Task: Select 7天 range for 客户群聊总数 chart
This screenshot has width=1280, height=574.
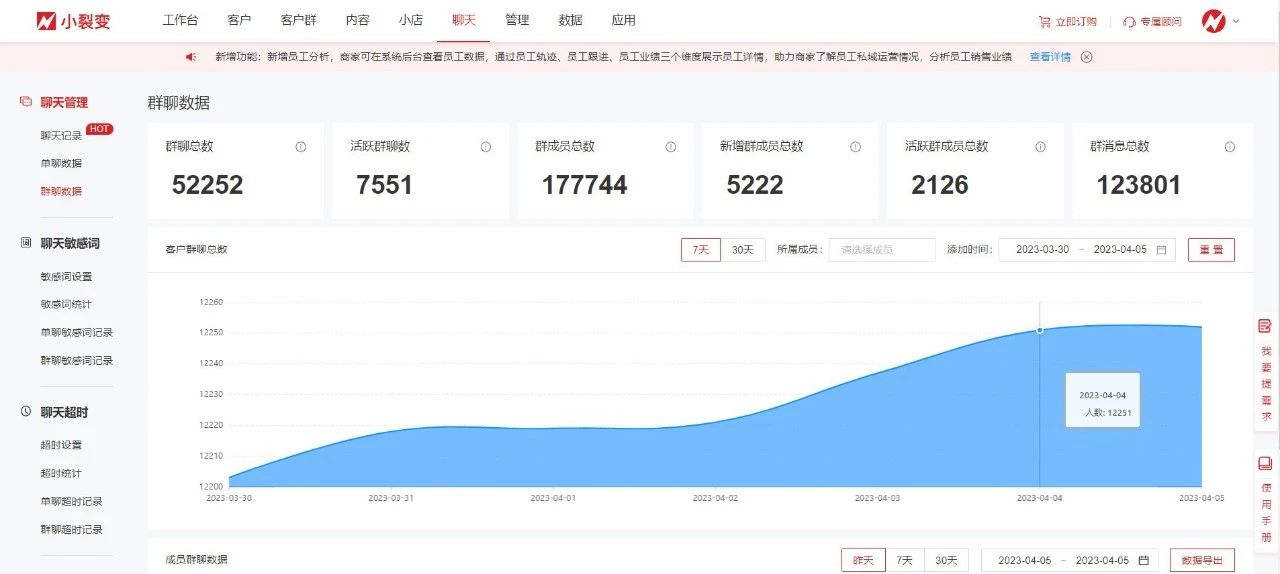Action: point(701,250)
